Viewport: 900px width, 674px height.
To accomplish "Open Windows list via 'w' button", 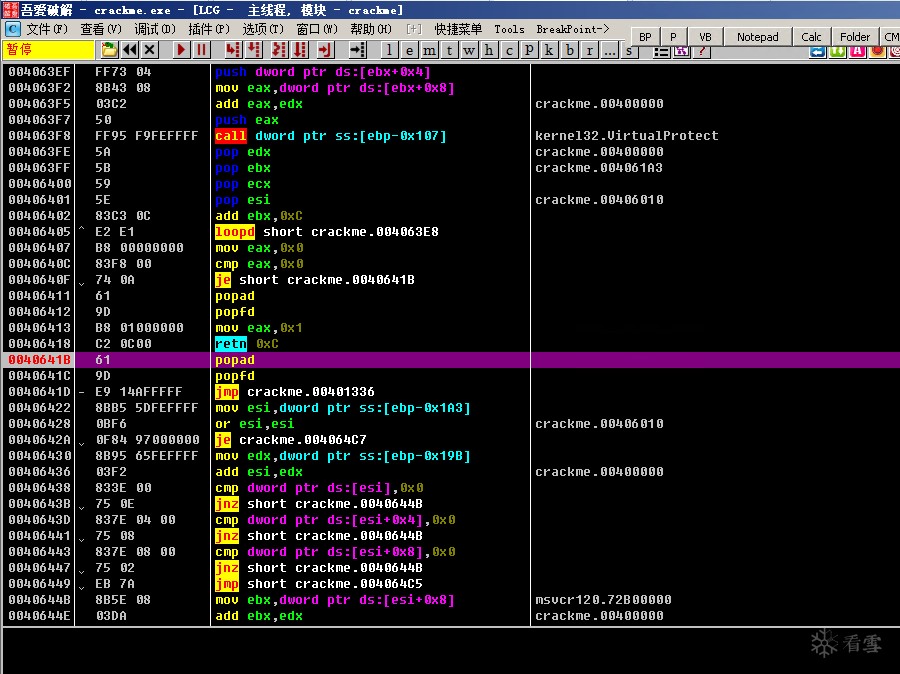I will pos(469,50).
